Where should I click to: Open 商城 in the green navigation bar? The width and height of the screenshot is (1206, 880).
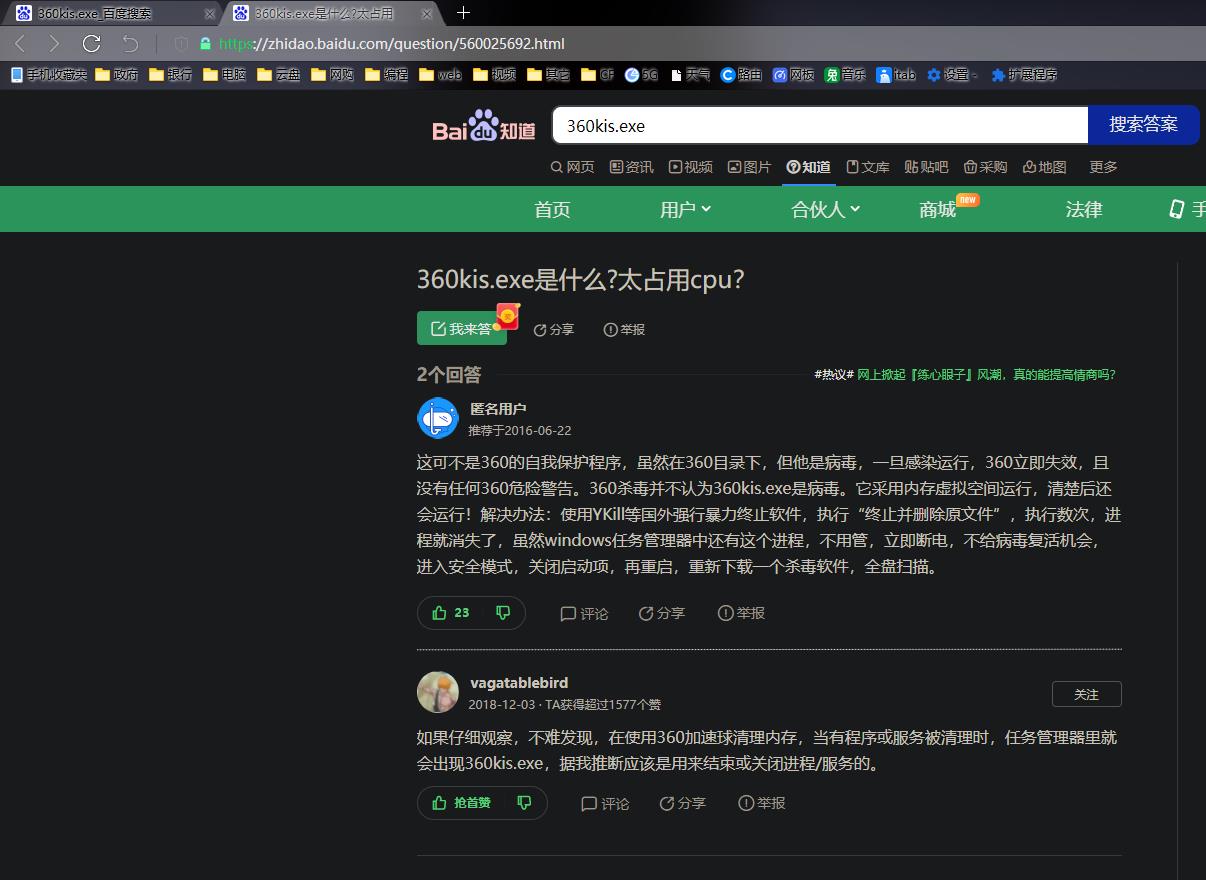938,209
